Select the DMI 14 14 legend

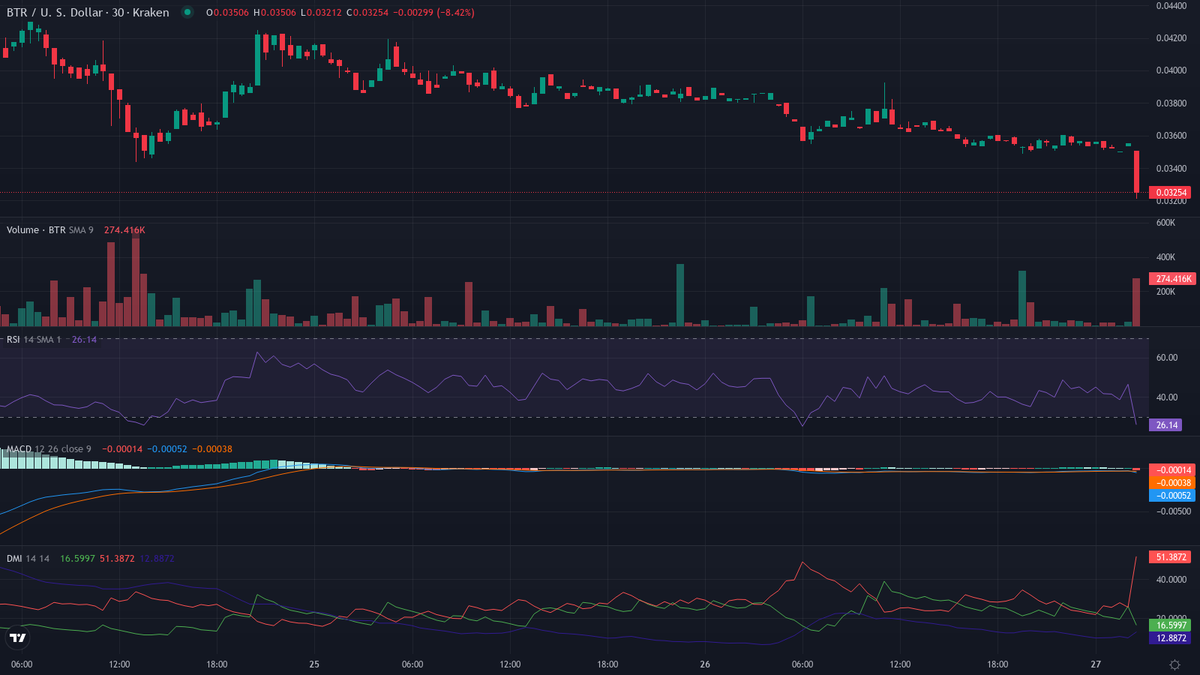click(x=29, y=558)
